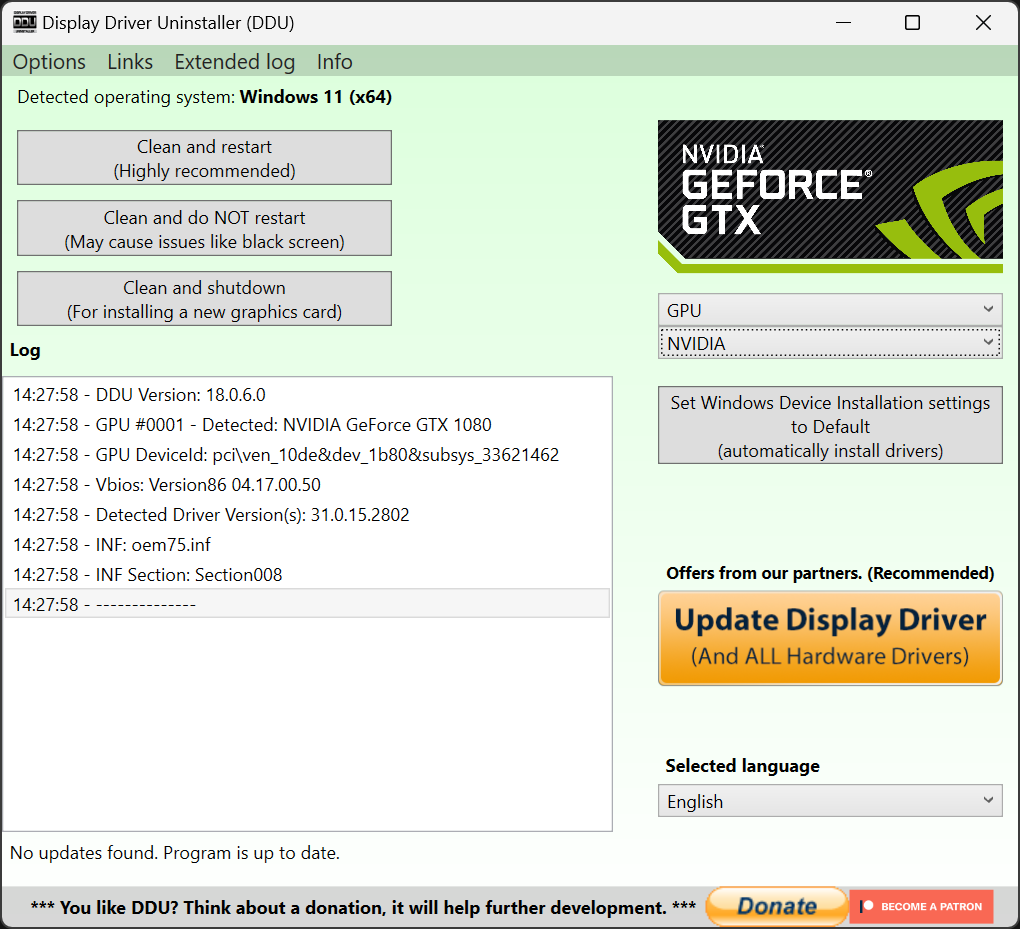Select the dashed separator log line
1020x929 pixels.
(x=307, y=604)
